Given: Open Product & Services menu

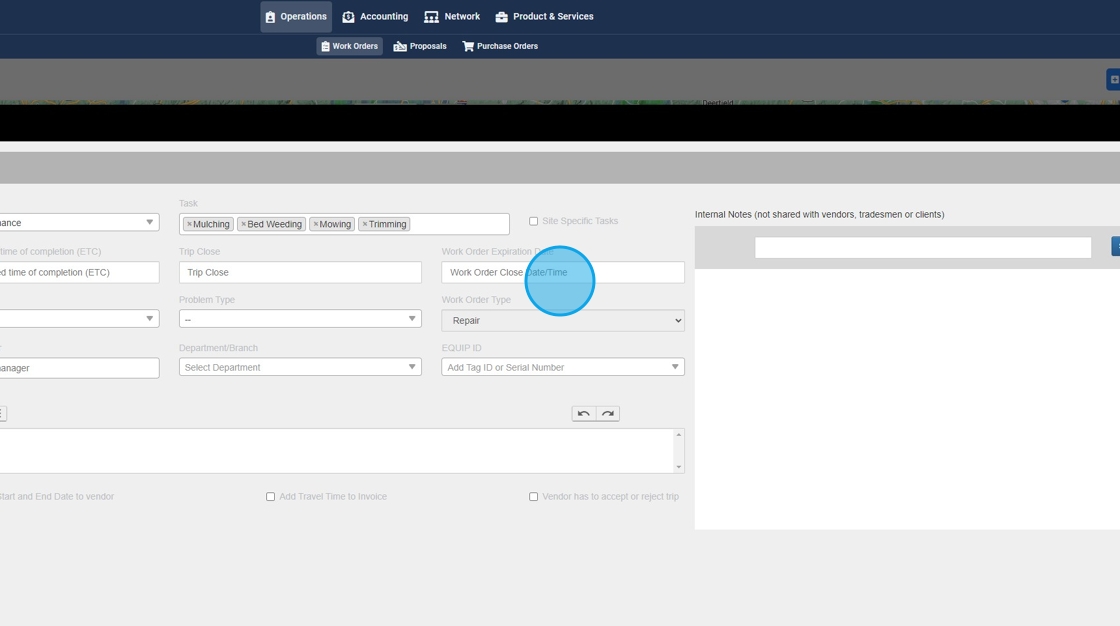Looking at the screenshot, I should 544,16.
